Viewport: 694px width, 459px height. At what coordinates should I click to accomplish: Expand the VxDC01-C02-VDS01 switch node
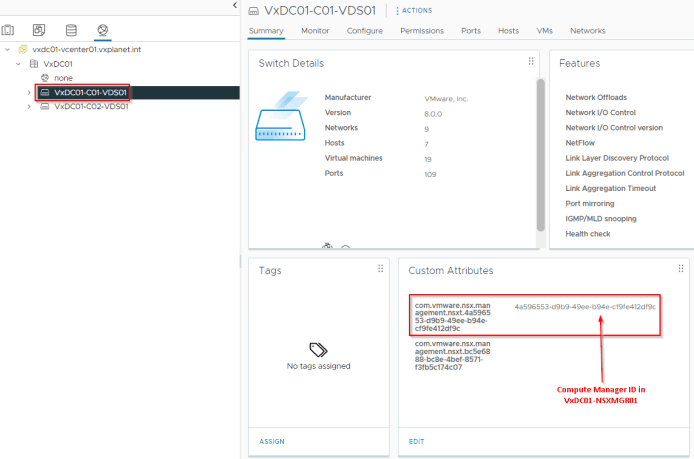29,107
